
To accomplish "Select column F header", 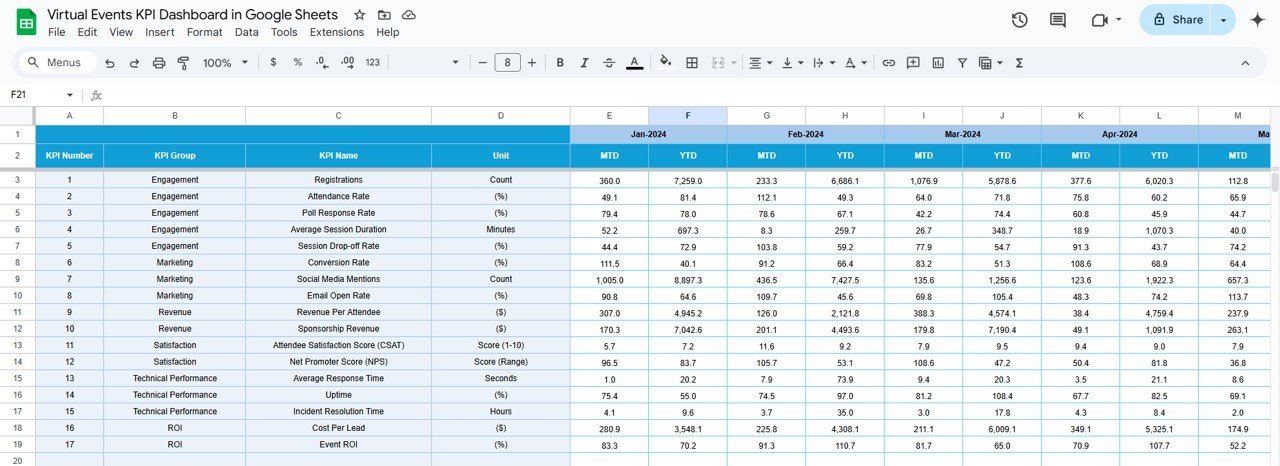I will (688, 116).
